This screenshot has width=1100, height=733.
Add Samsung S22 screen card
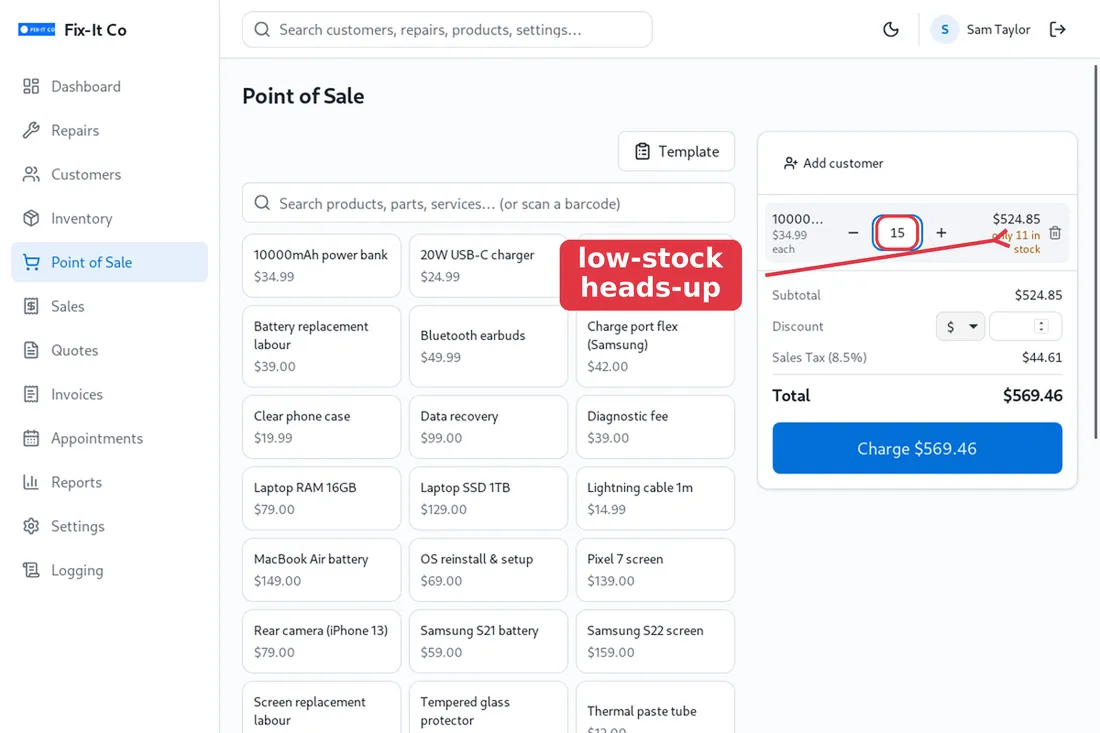point(655,642)
